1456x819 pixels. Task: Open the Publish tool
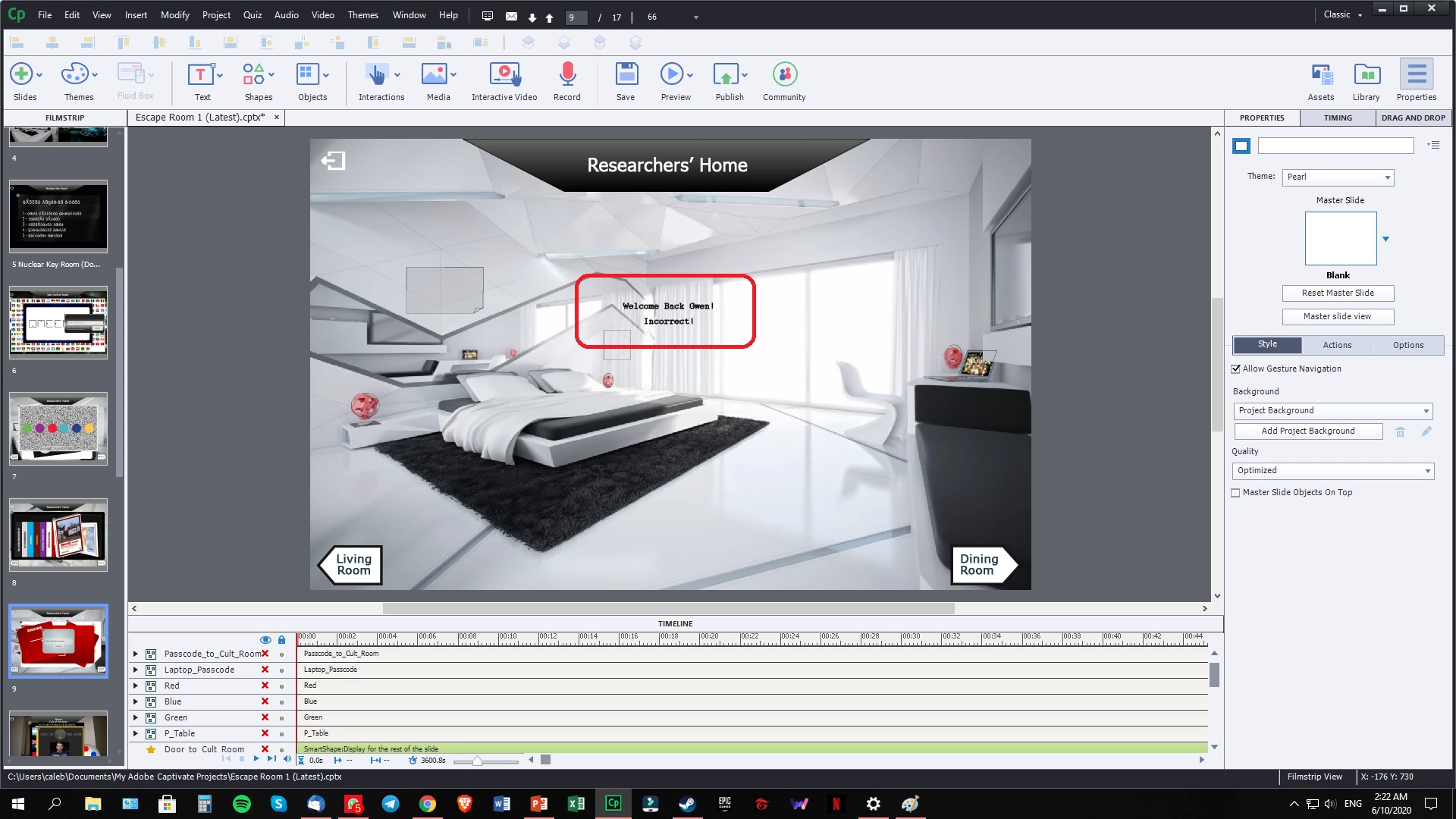click(x=726, y=74)
